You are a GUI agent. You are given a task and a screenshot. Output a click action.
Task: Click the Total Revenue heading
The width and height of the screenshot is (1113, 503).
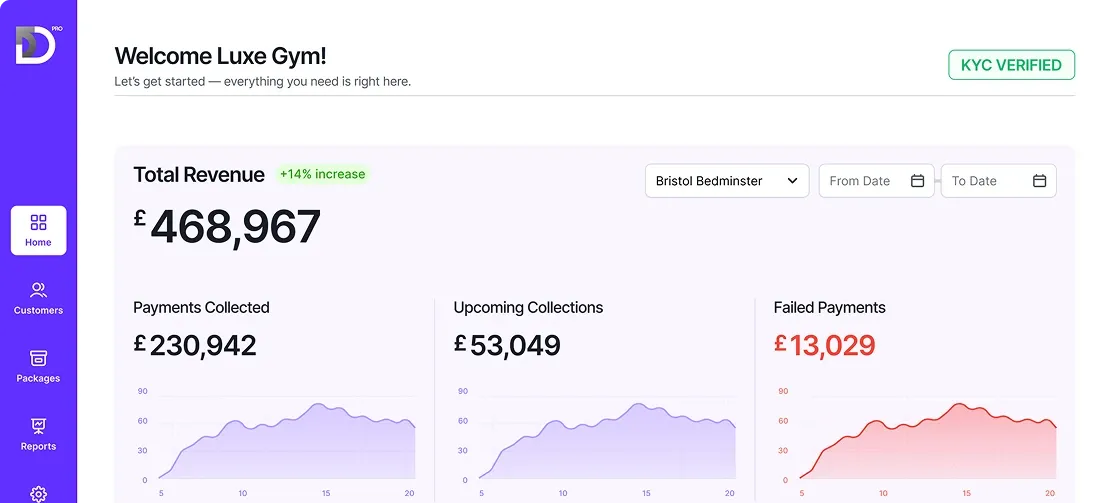click(199, 175)
